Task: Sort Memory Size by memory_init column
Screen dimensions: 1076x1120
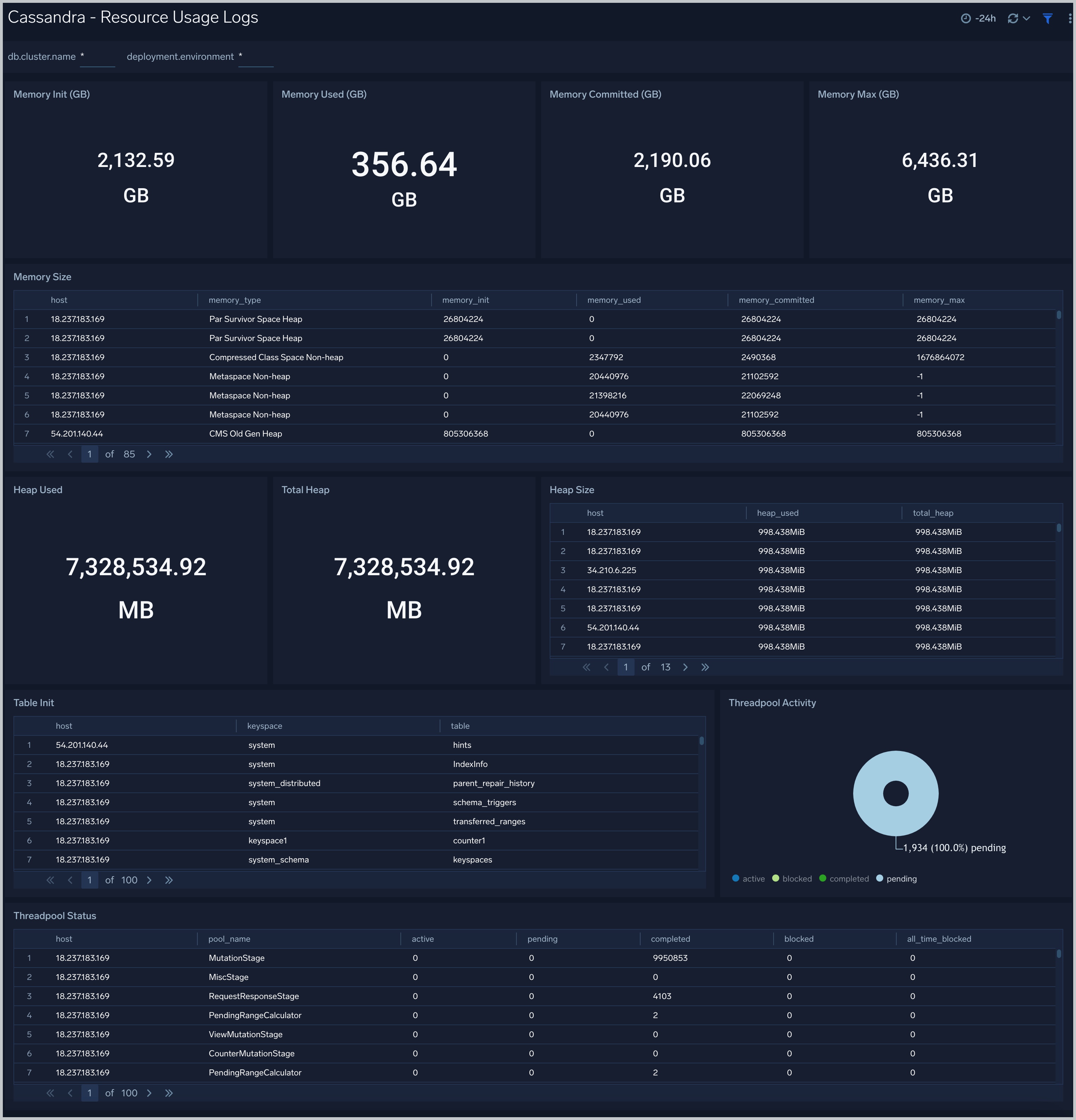Action: [x=466, y=300]
